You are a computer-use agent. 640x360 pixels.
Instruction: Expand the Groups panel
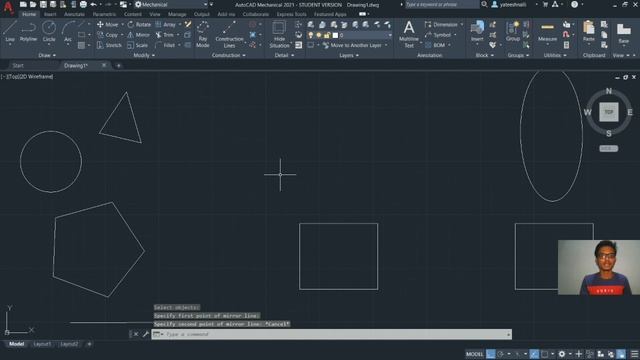point(518,55)
